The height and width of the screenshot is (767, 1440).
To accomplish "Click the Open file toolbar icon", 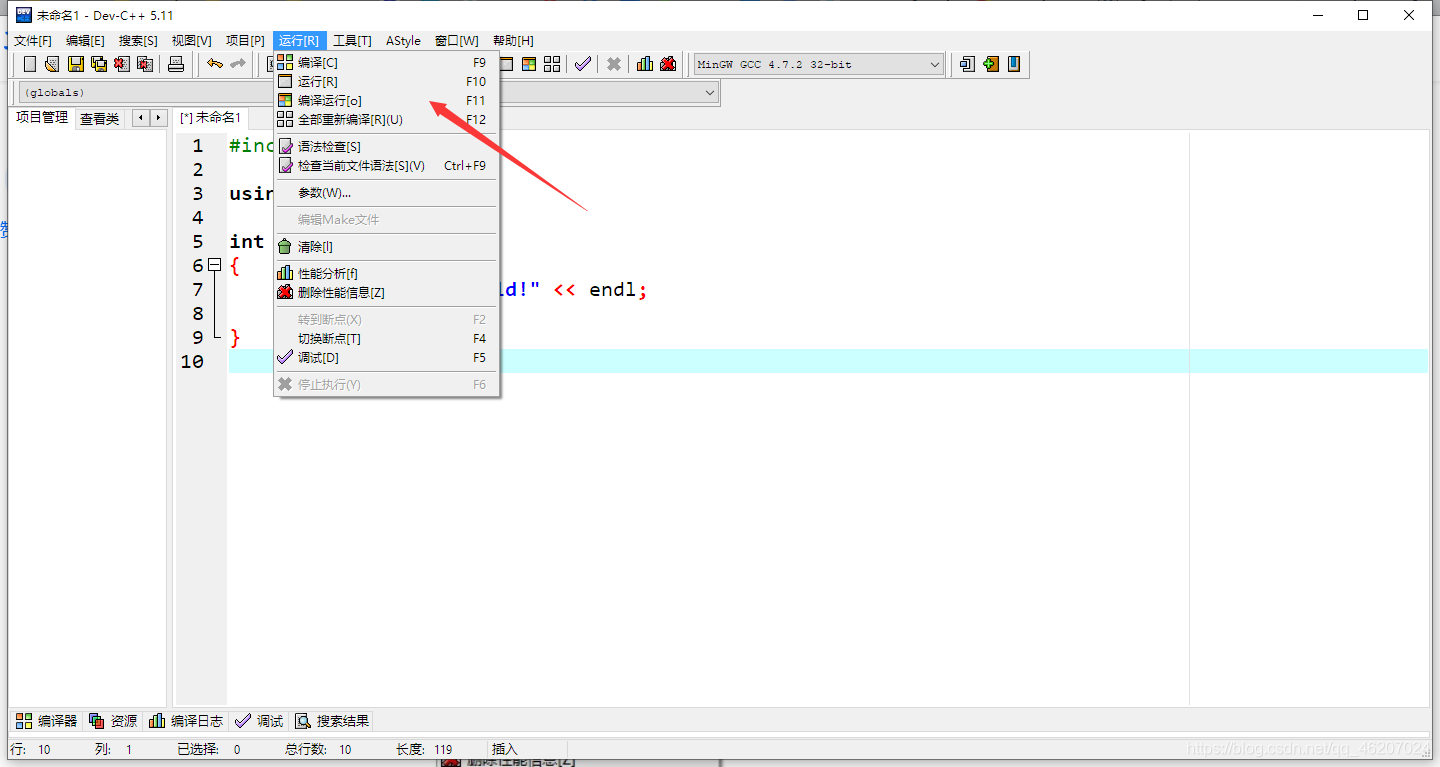I will pyautogui.click(x=52, y=64).
